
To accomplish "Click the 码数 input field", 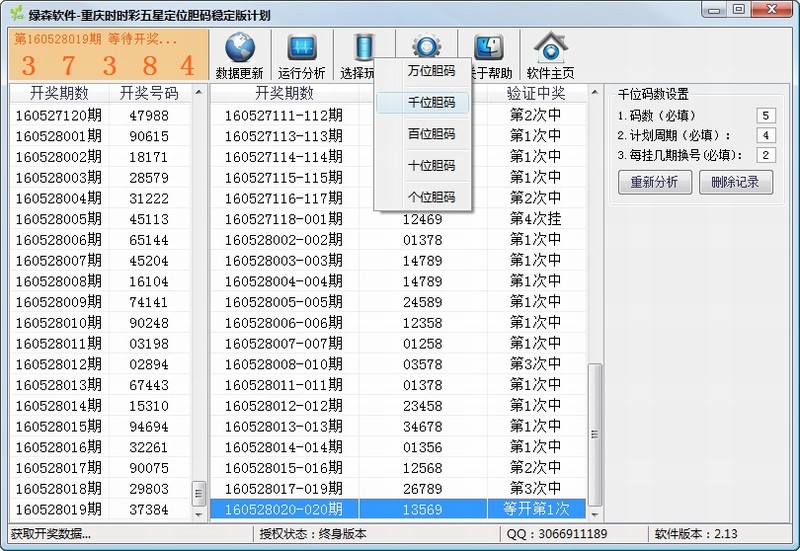I will tap(766, 116).
